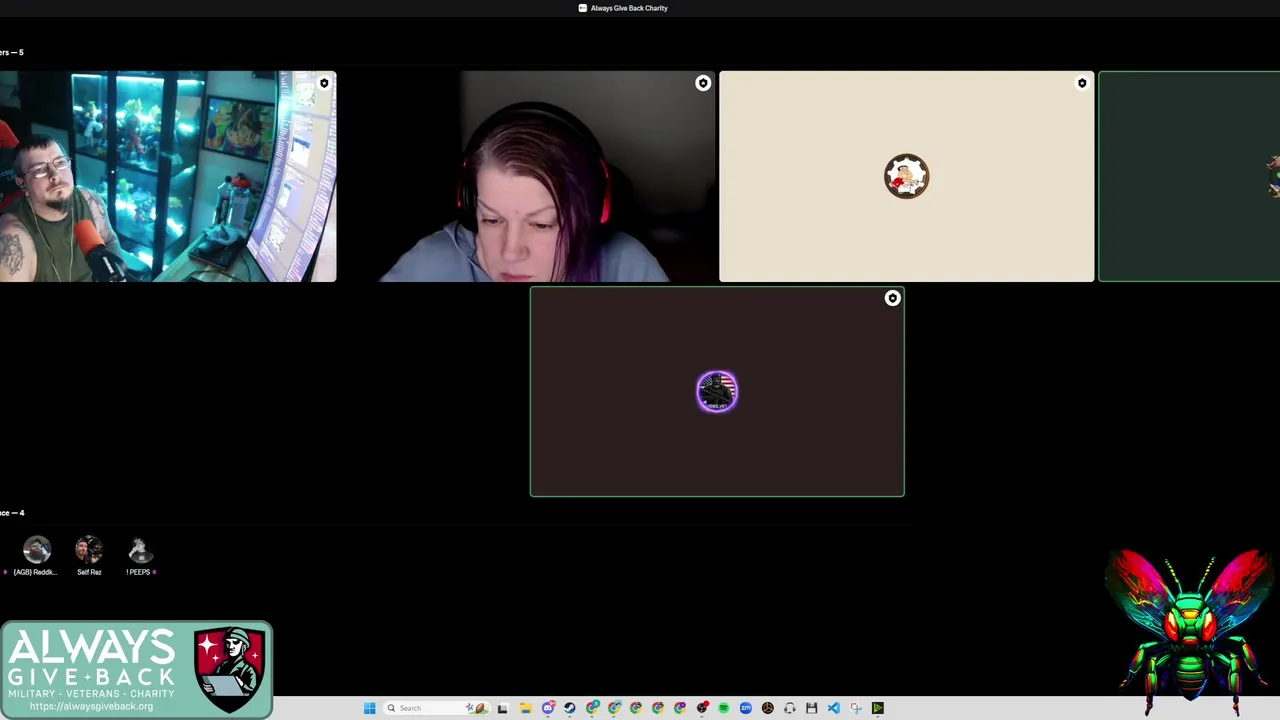Click the badge icon on the beige avatar tile
The height and width of the screenshot is (720, 1280).
[1082, 84]
